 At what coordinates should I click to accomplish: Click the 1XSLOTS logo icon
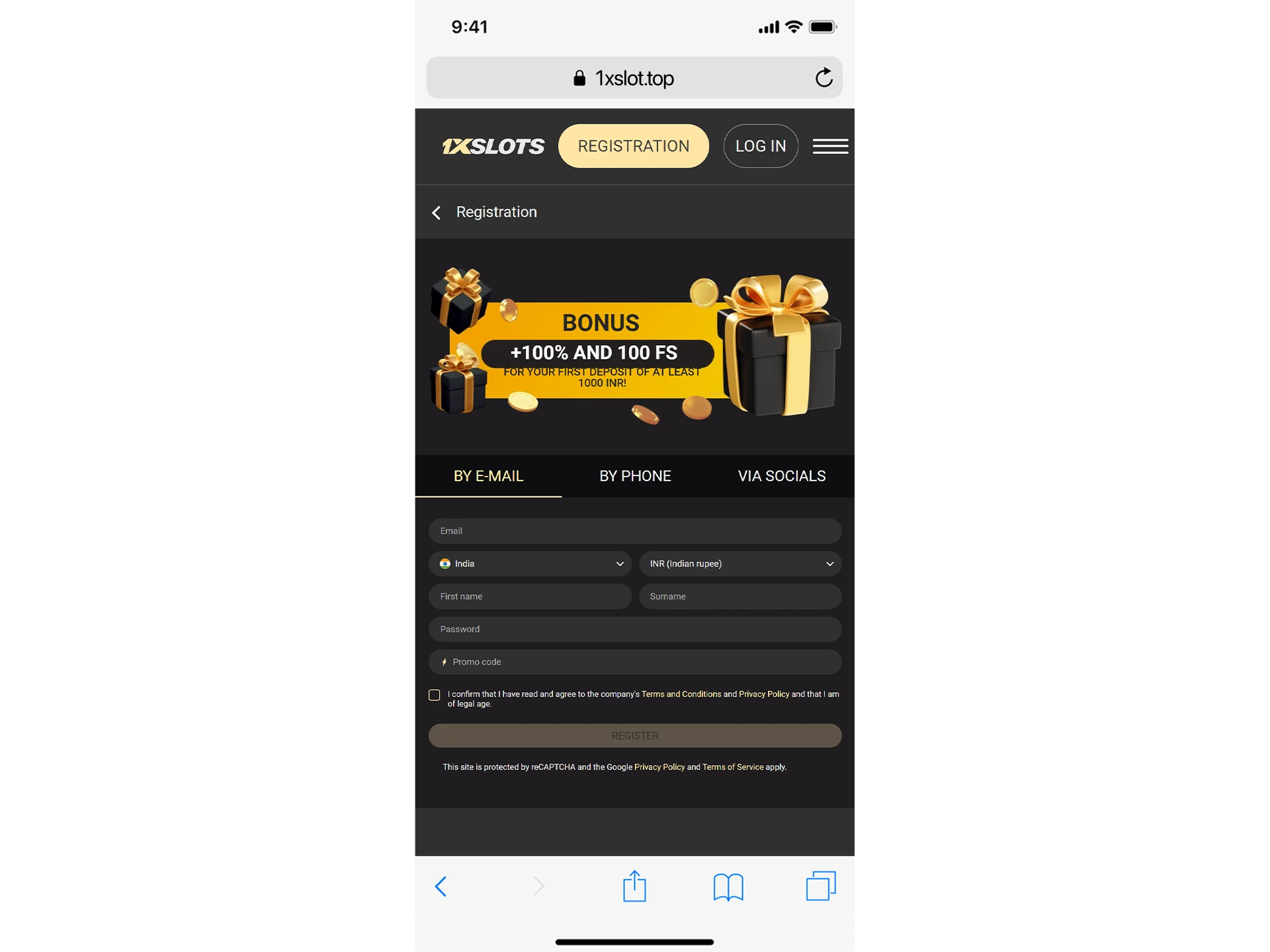[x=492, y=146]
